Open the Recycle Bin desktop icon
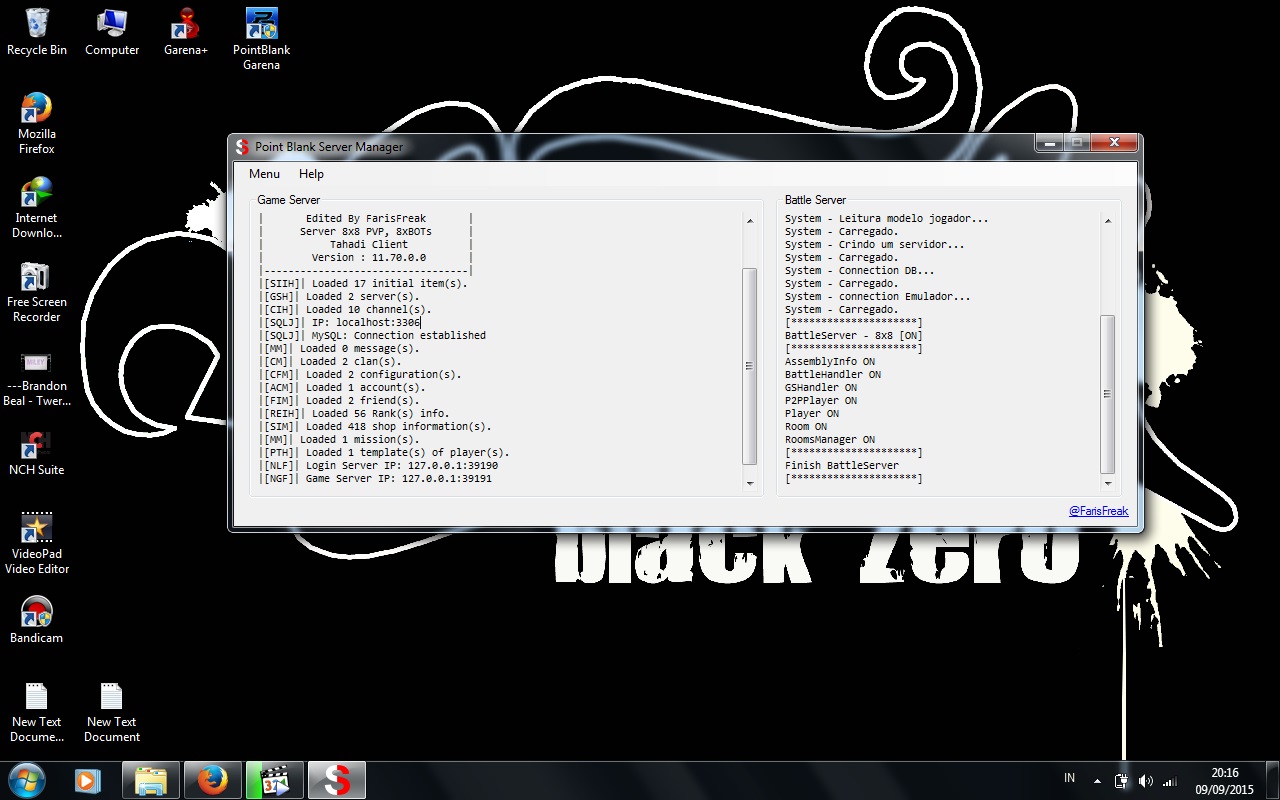Screen dimensions: 1280x800 point(37,32)
